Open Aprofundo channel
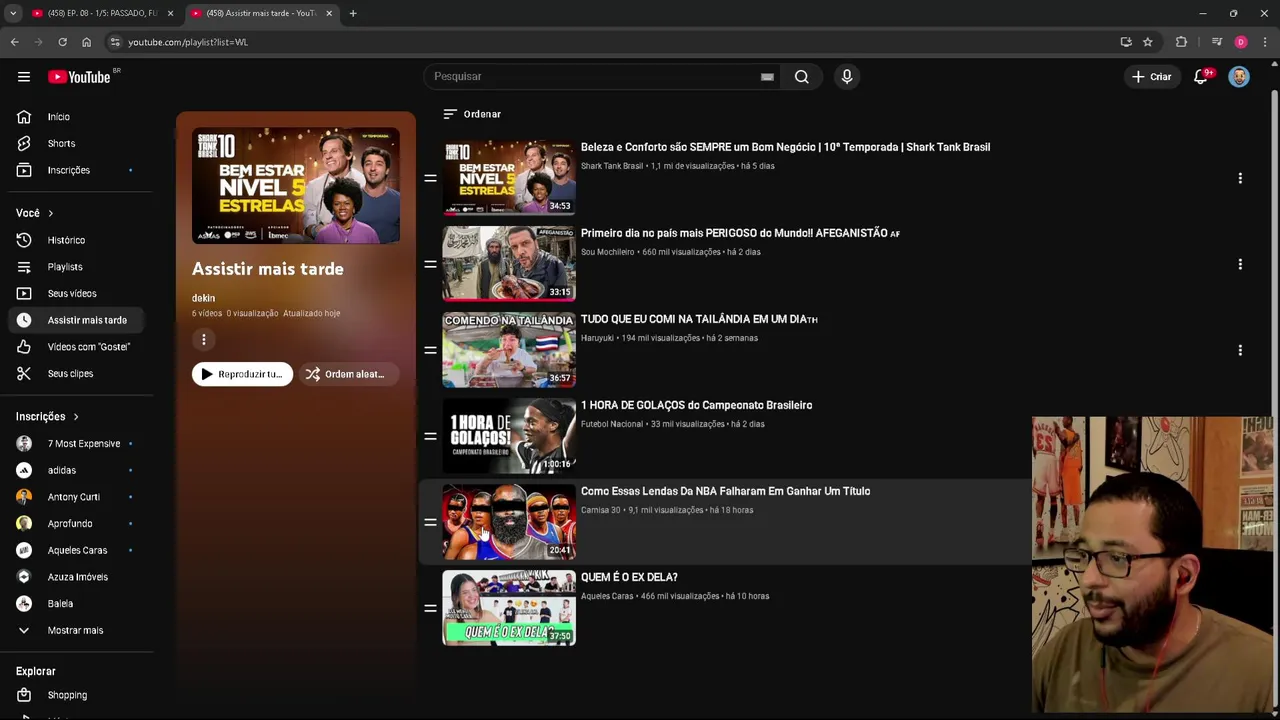This screenshot has height=720, width=1280. pyautogui.click(x=76, y=523)
